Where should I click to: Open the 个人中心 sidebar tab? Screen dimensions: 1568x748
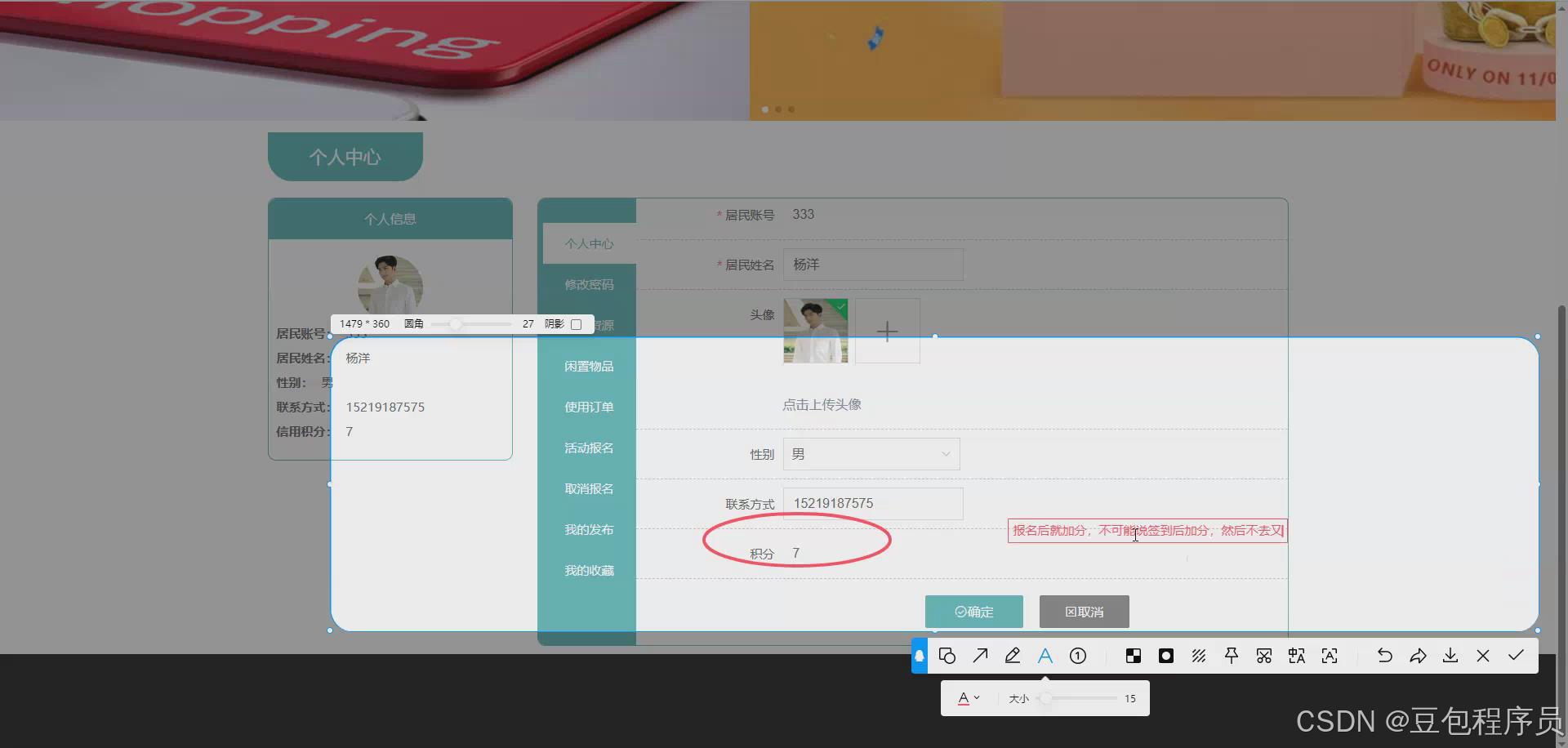(589, 243)
